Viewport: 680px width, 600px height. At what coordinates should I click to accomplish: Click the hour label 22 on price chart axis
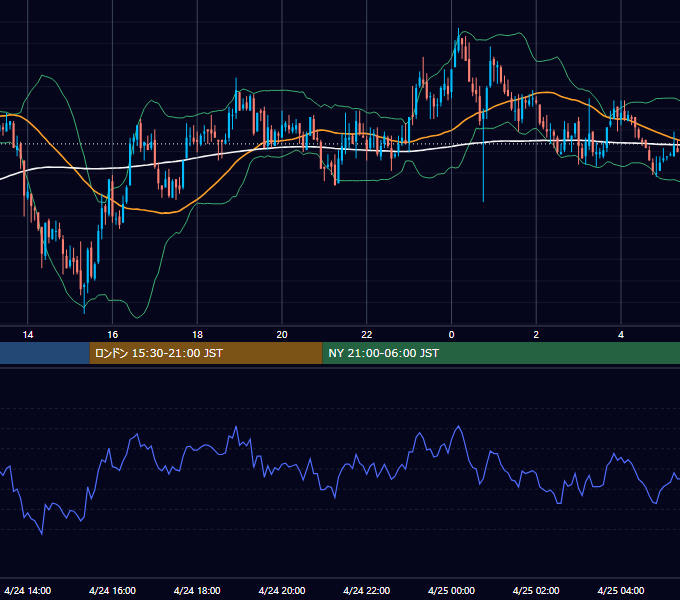pos(367,335)
